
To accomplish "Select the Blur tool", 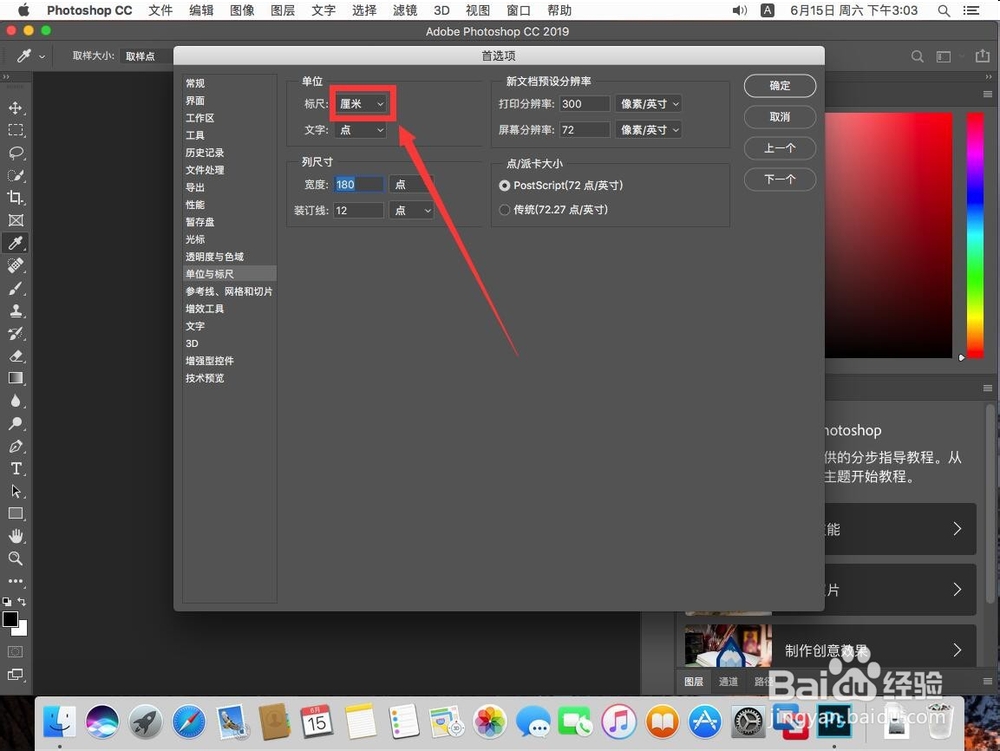I will tap(15, 401).
